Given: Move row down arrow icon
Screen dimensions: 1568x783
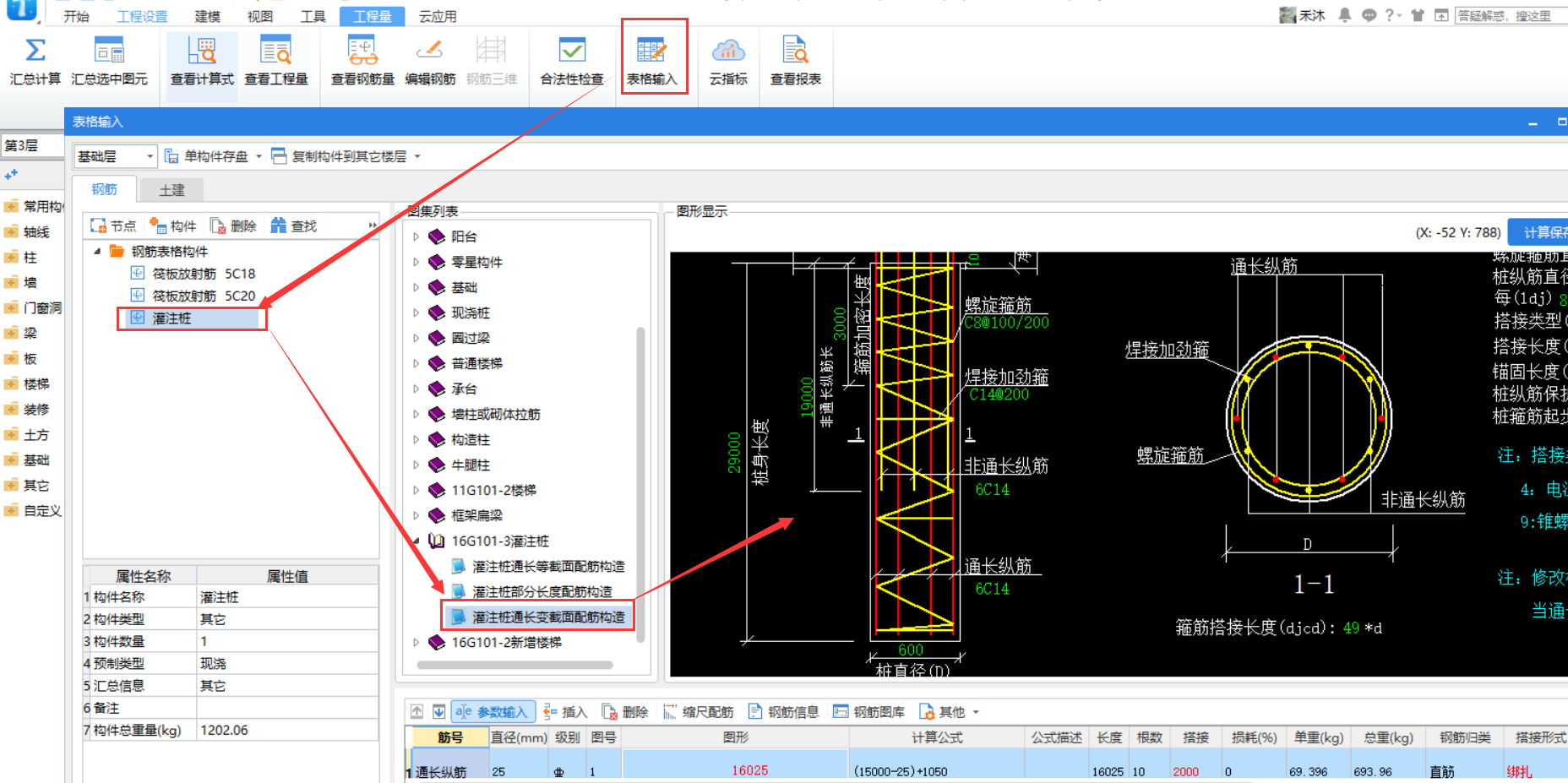Looking at the screenshot, I should click(x=439, y=711).
